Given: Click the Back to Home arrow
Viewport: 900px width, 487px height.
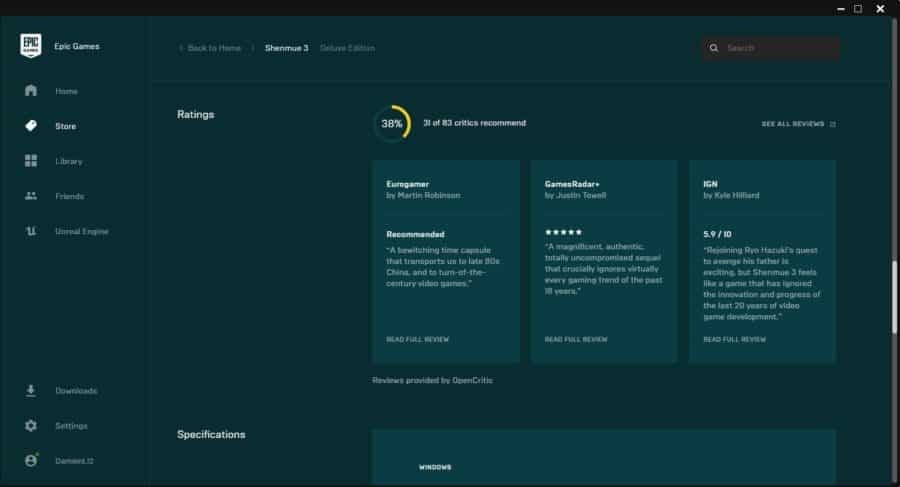Looking at the screenshot, I should [181, 48].
